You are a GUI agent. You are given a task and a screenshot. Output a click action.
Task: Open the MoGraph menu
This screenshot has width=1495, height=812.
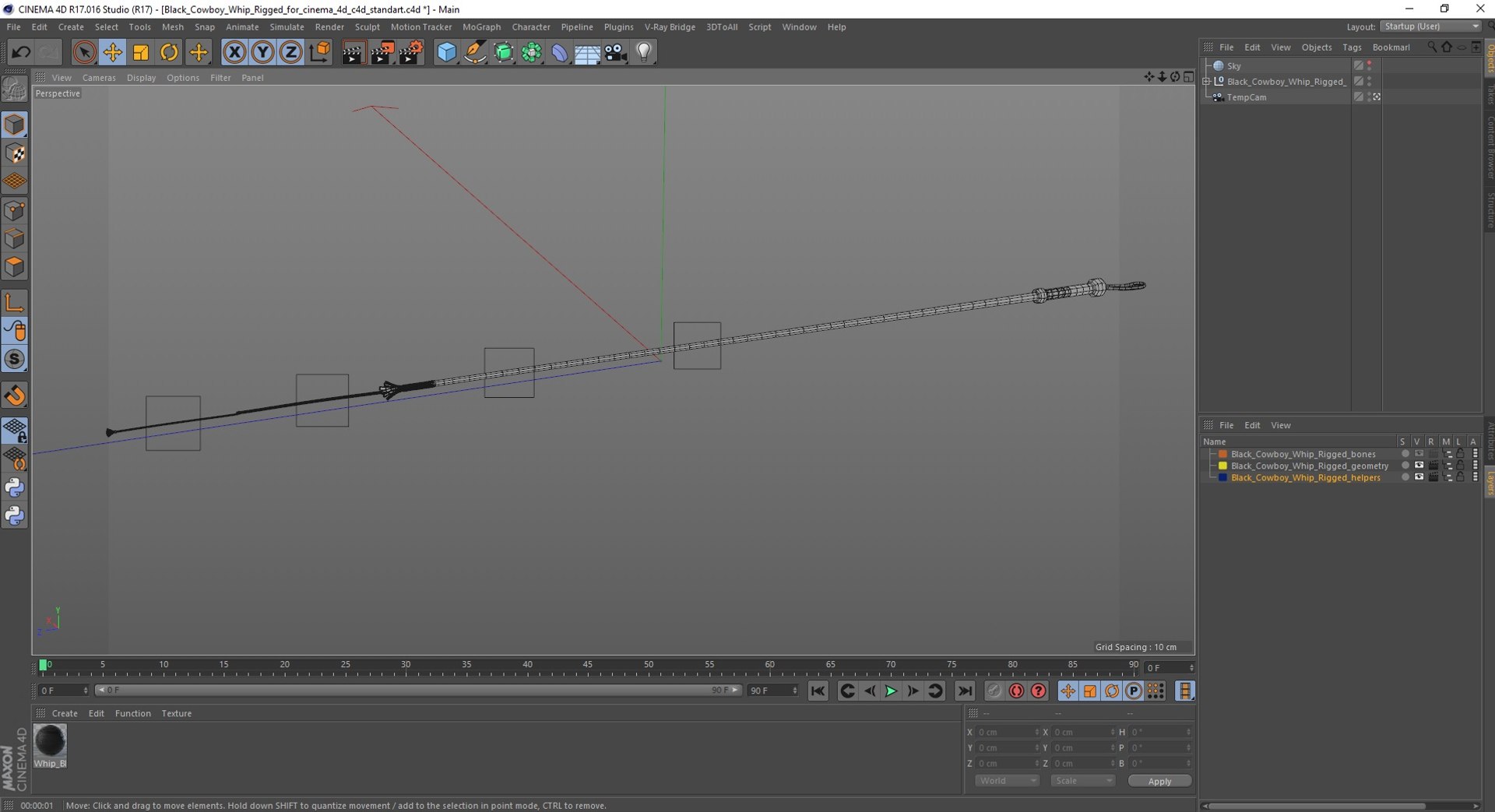pyautogui.click(x=481, y=26)
